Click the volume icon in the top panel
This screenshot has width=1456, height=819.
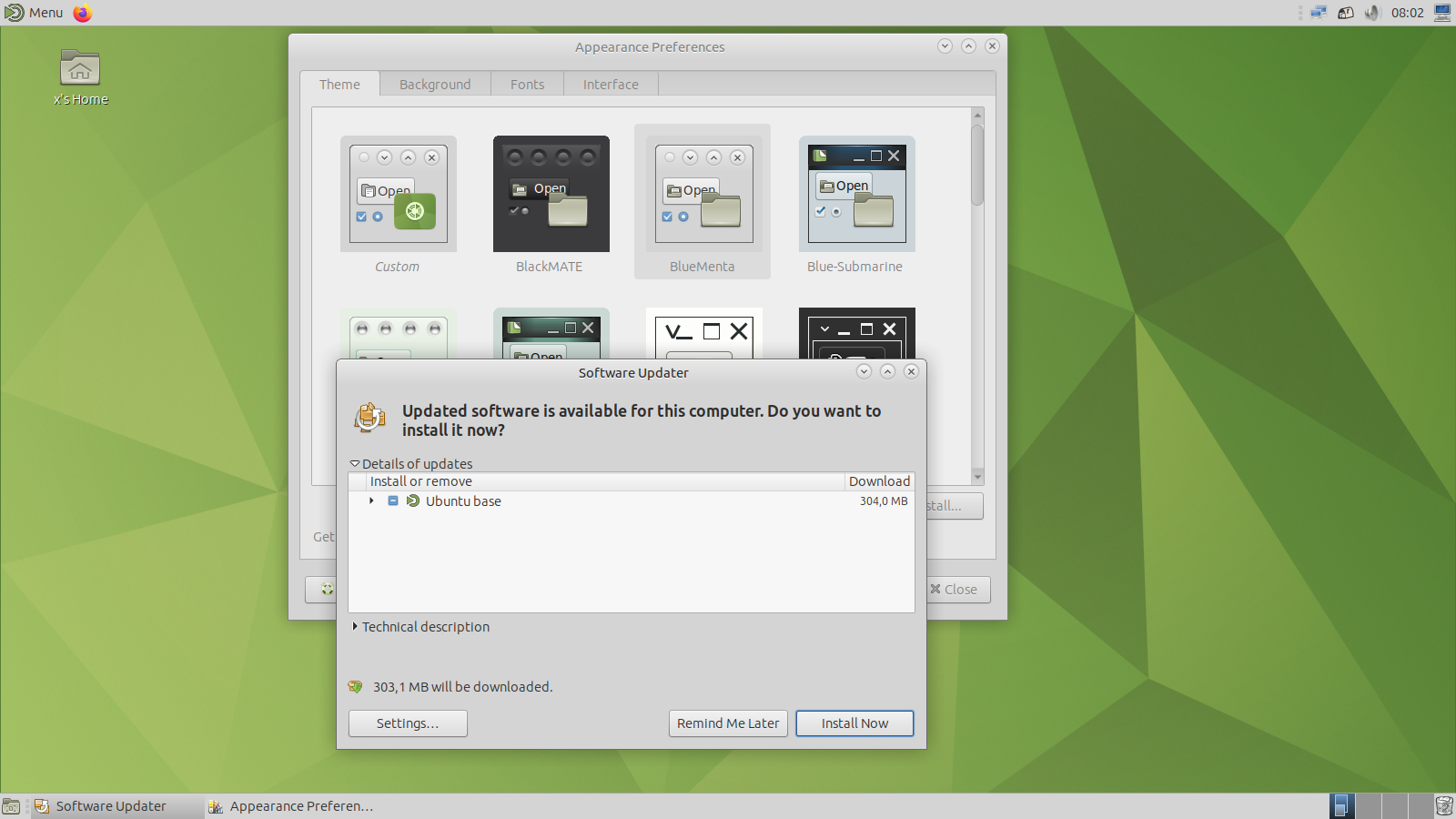[1371, 13]
